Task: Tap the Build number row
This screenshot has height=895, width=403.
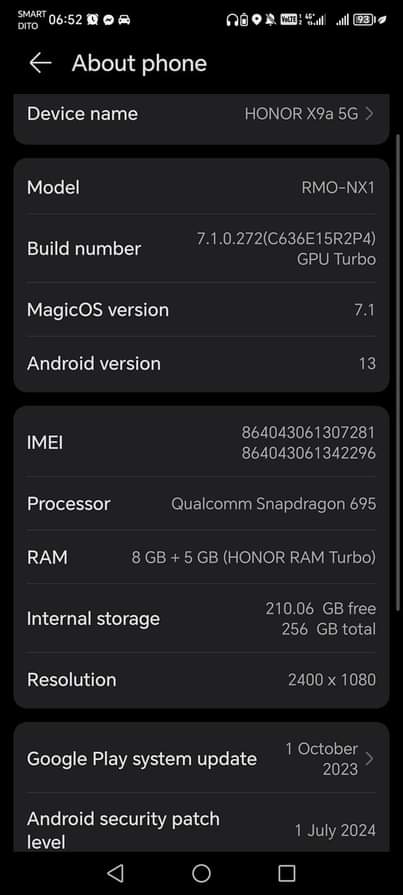Action: tap(202, 249)
